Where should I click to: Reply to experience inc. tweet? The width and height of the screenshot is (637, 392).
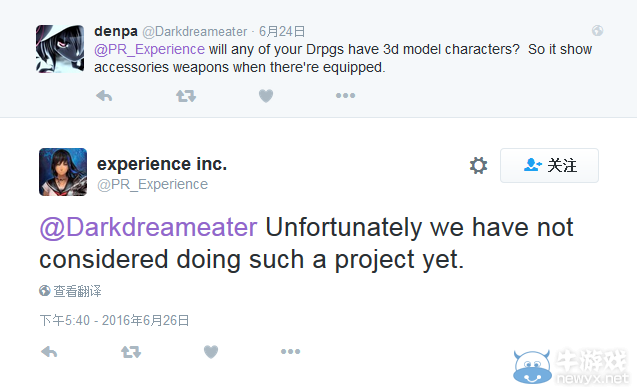49,352
